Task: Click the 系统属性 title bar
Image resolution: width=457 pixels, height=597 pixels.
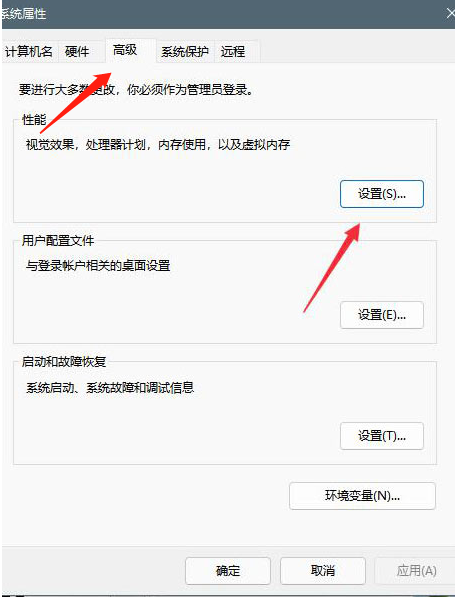Action: click(x=228, y=14)
